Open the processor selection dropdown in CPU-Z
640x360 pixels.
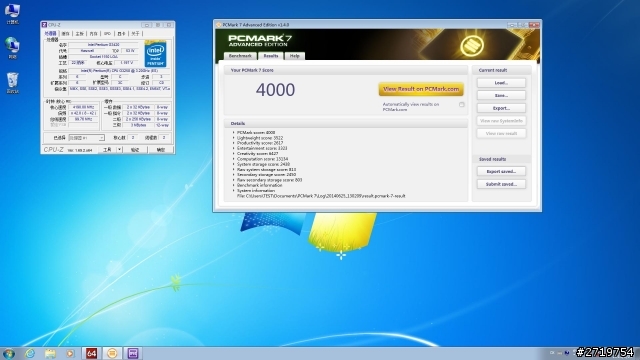point(87,138)
